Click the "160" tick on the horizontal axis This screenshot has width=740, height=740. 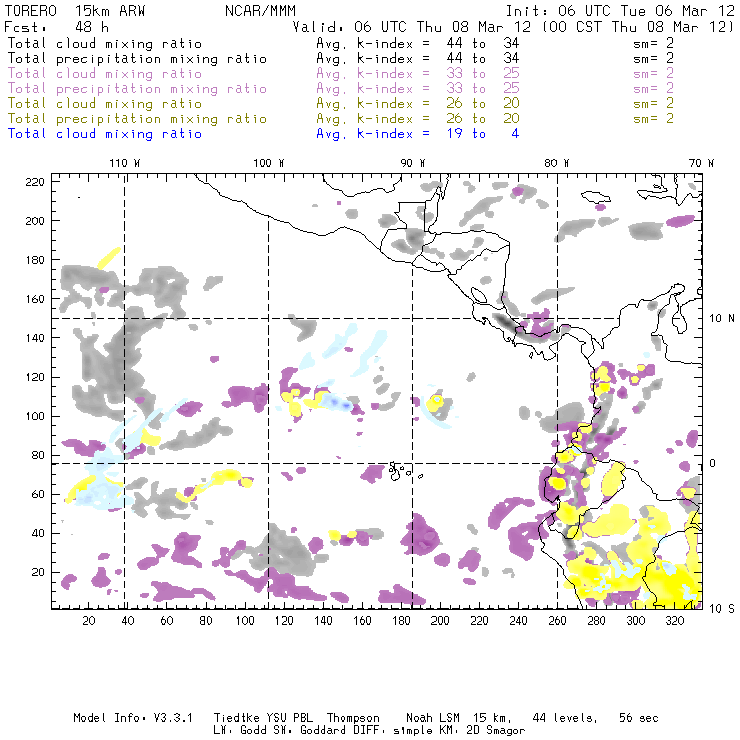[x=362, y=621]
